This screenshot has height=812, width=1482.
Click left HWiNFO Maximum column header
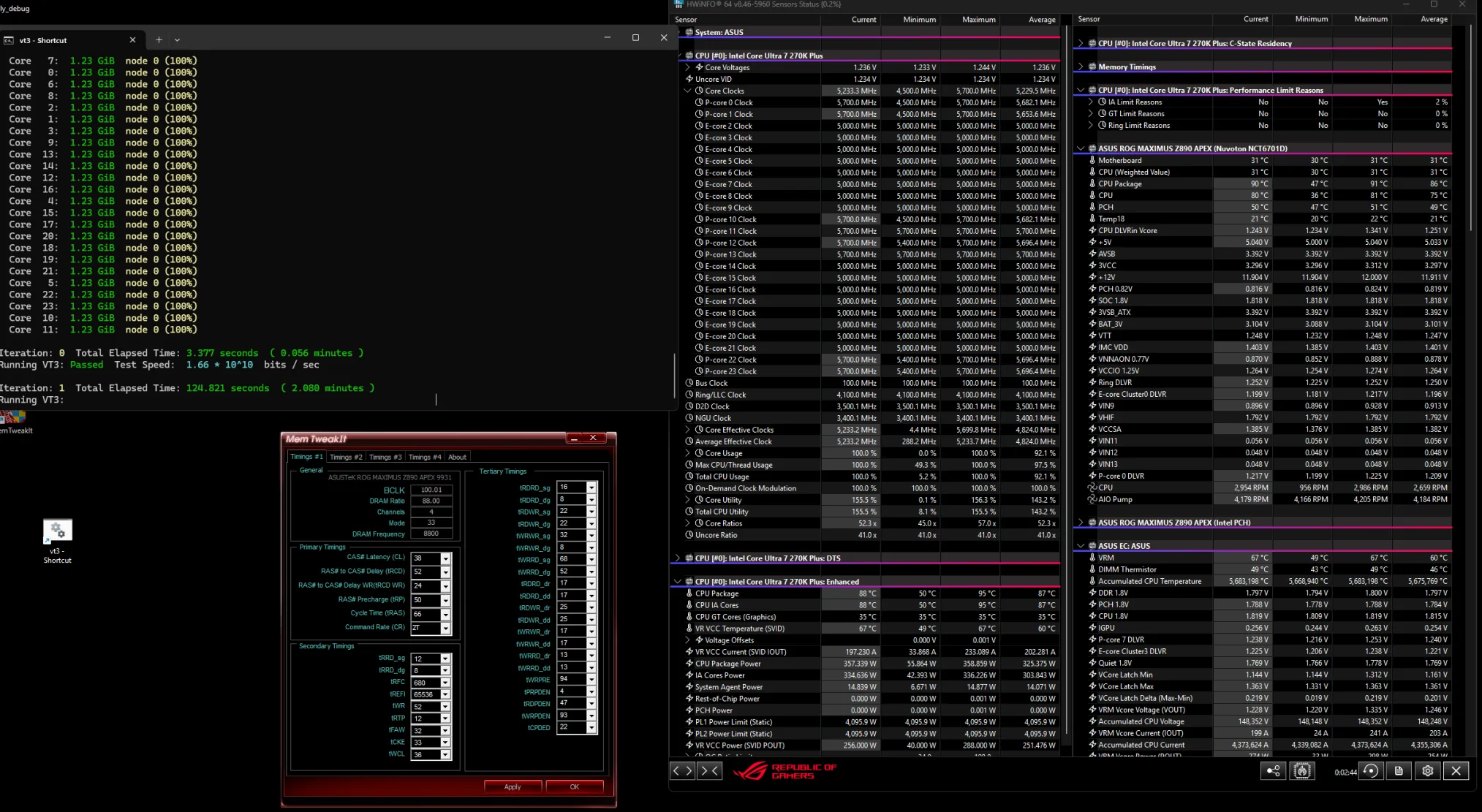[x=978, y=20]
